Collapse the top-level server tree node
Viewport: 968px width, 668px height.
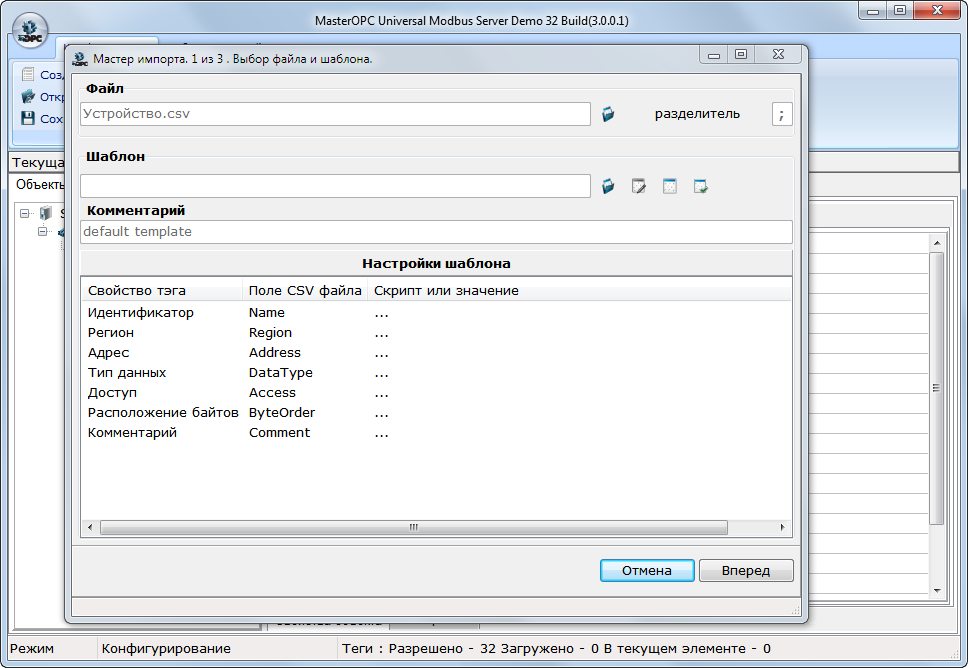point(25,214)
